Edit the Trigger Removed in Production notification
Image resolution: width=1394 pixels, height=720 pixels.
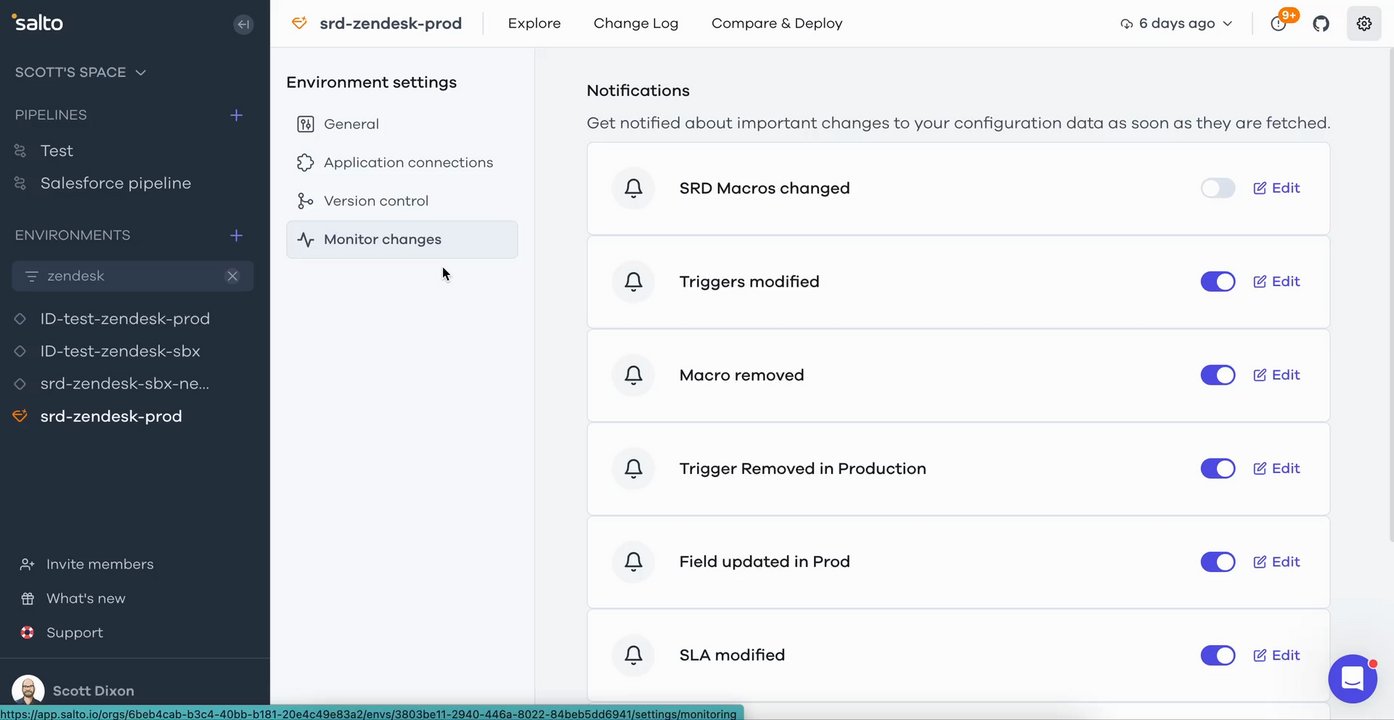tap(1277, 468)
